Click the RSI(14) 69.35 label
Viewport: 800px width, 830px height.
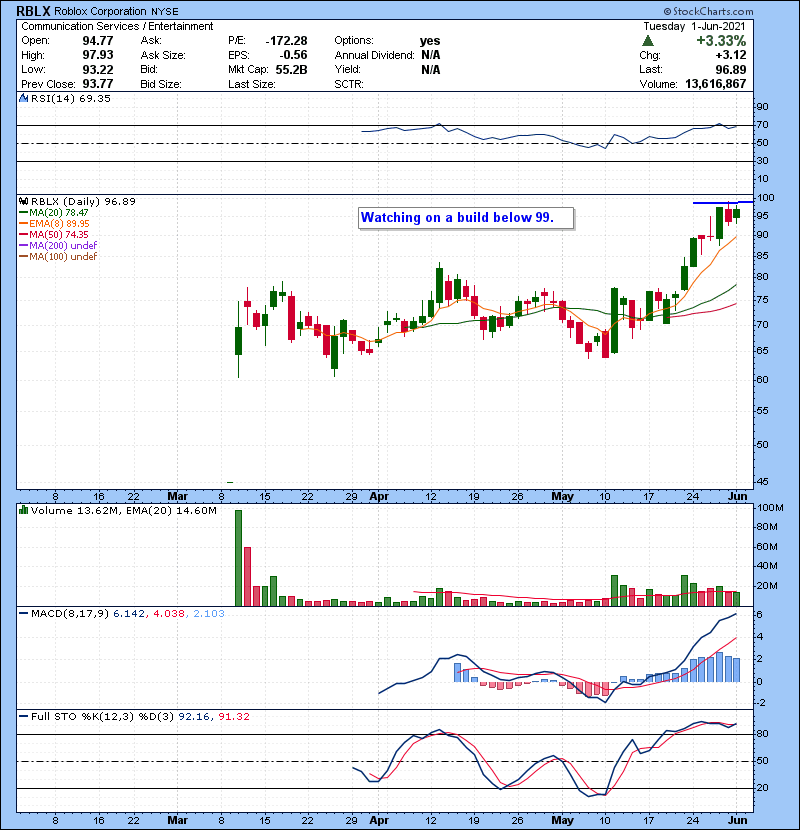point(71,98)
